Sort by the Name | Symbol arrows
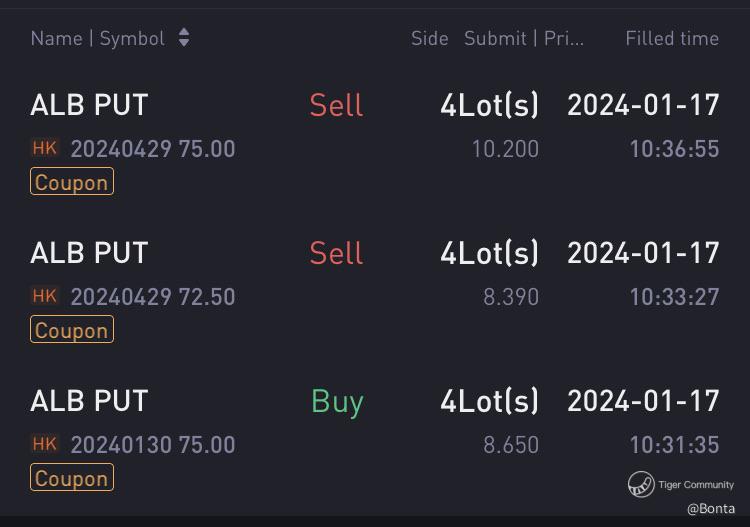 click(184, 38)
